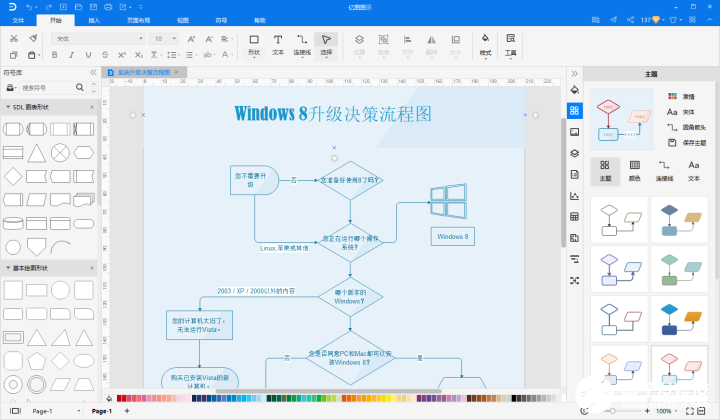Collapse the right panel with double chevron
This screenshot has width=720, height=420.
pos(574,73)
